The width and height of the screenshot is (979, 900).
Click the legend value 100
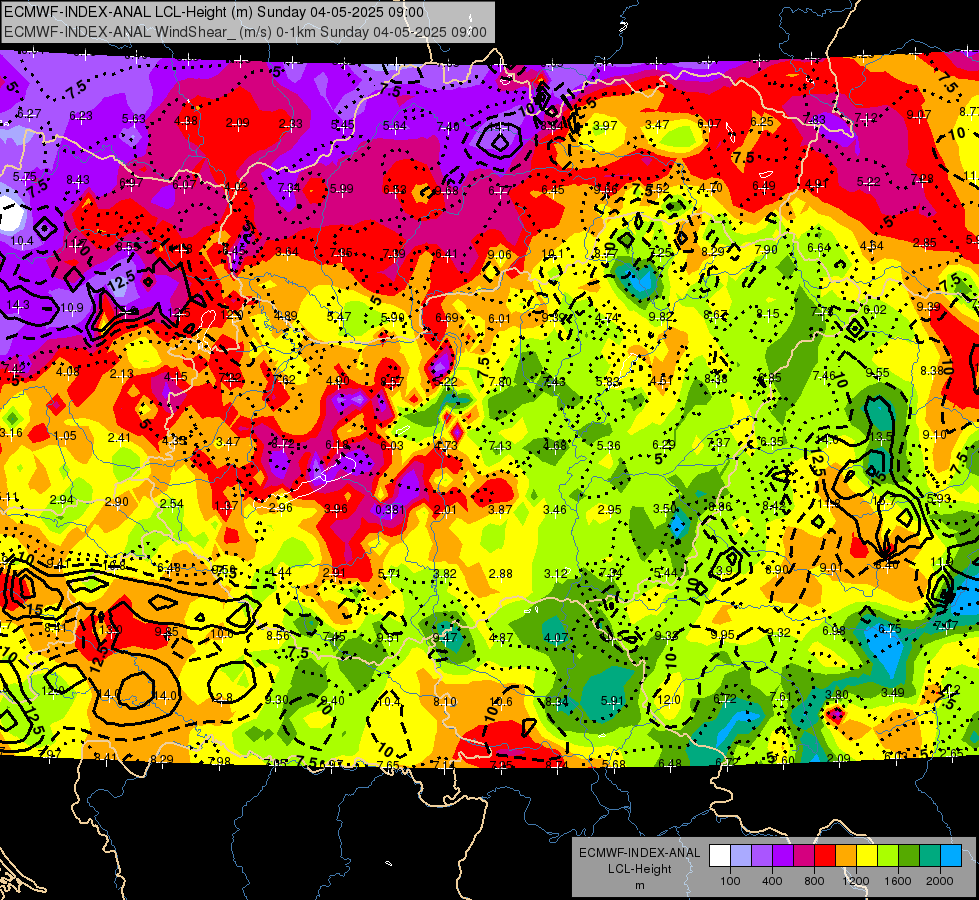coord(730,881)
